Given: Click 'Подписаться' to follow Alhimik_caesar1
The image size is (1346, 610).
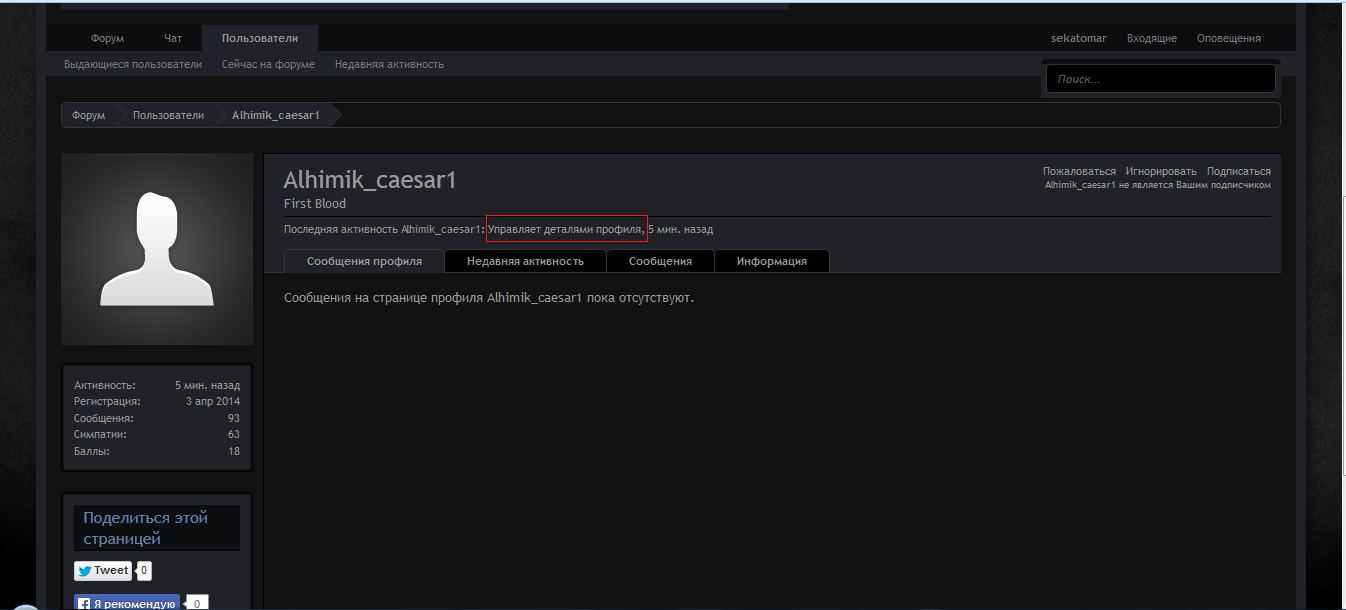Looking at the screenshot, I should pos(1238,171).
